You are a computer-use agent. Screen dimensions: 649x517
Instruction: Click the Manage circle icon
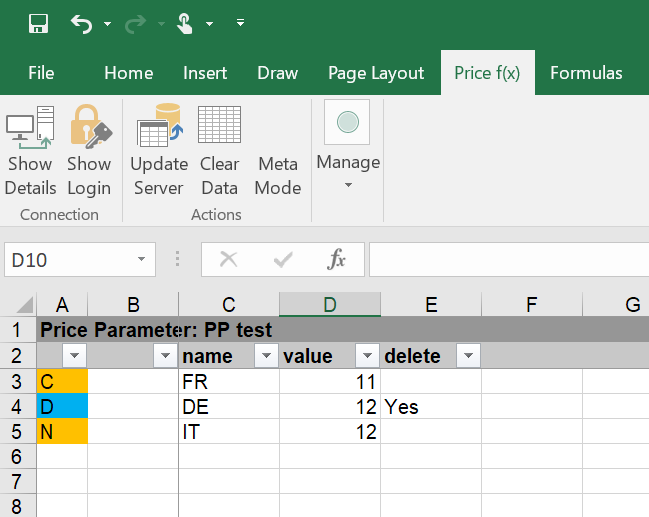pos(347,122)
